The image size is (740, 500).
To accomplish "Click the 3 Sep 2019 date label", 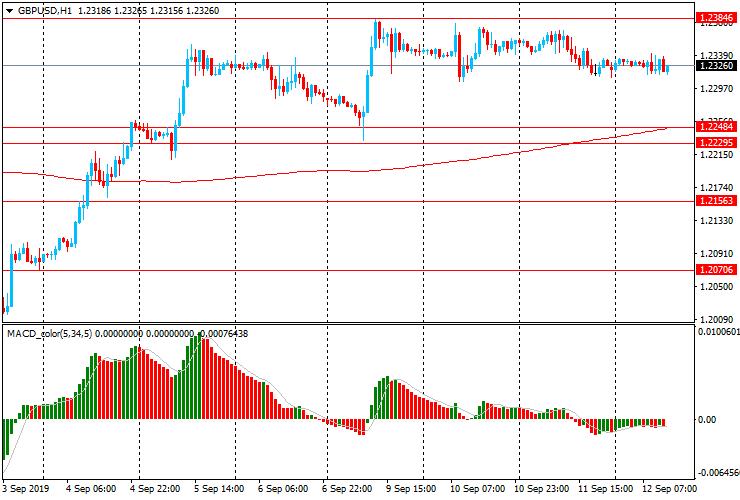I will click(x=27, y=489).
